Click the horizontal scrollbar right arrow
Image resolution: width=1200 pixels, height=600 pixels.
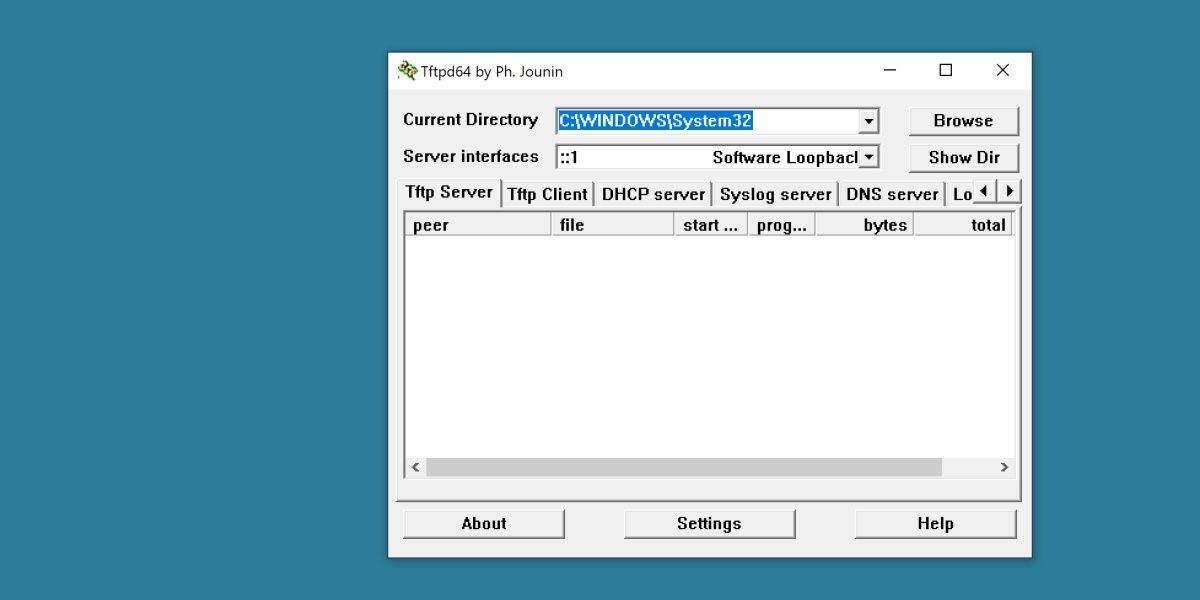tap(1004, 467)
